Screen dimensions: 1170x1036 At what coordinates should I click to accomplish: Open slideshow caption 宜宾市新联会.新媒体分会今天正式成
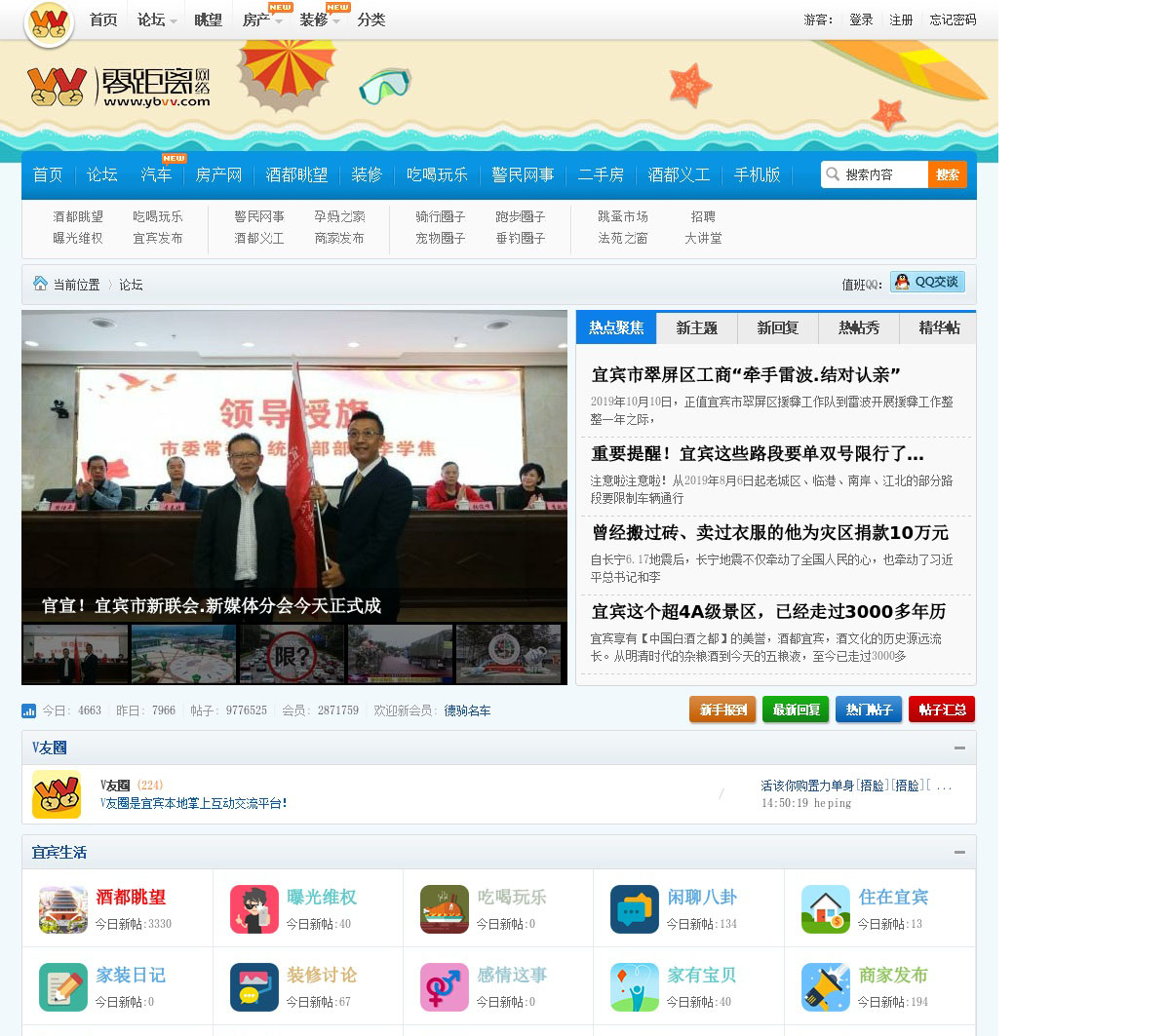(212, 605)
